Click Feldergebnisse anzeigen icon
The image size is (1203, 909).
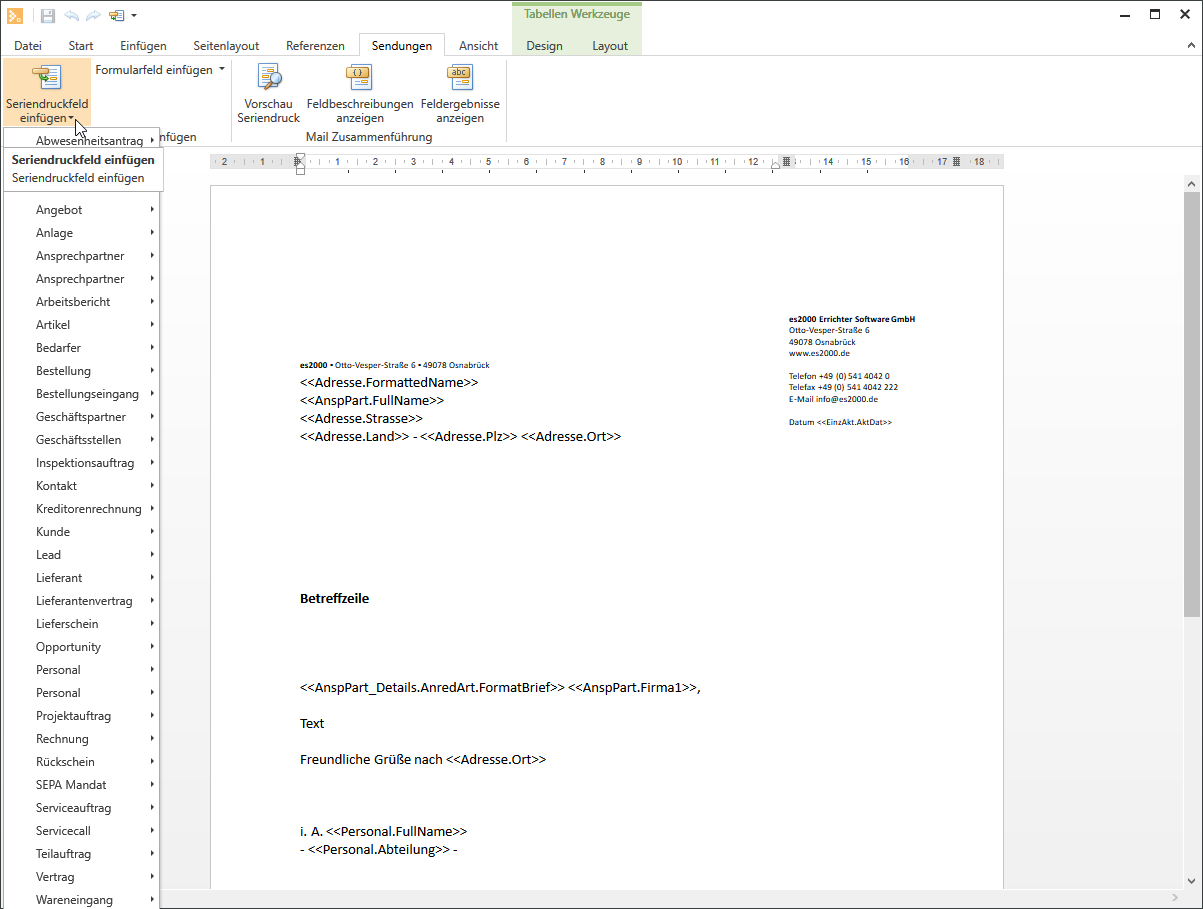[460, 78]
